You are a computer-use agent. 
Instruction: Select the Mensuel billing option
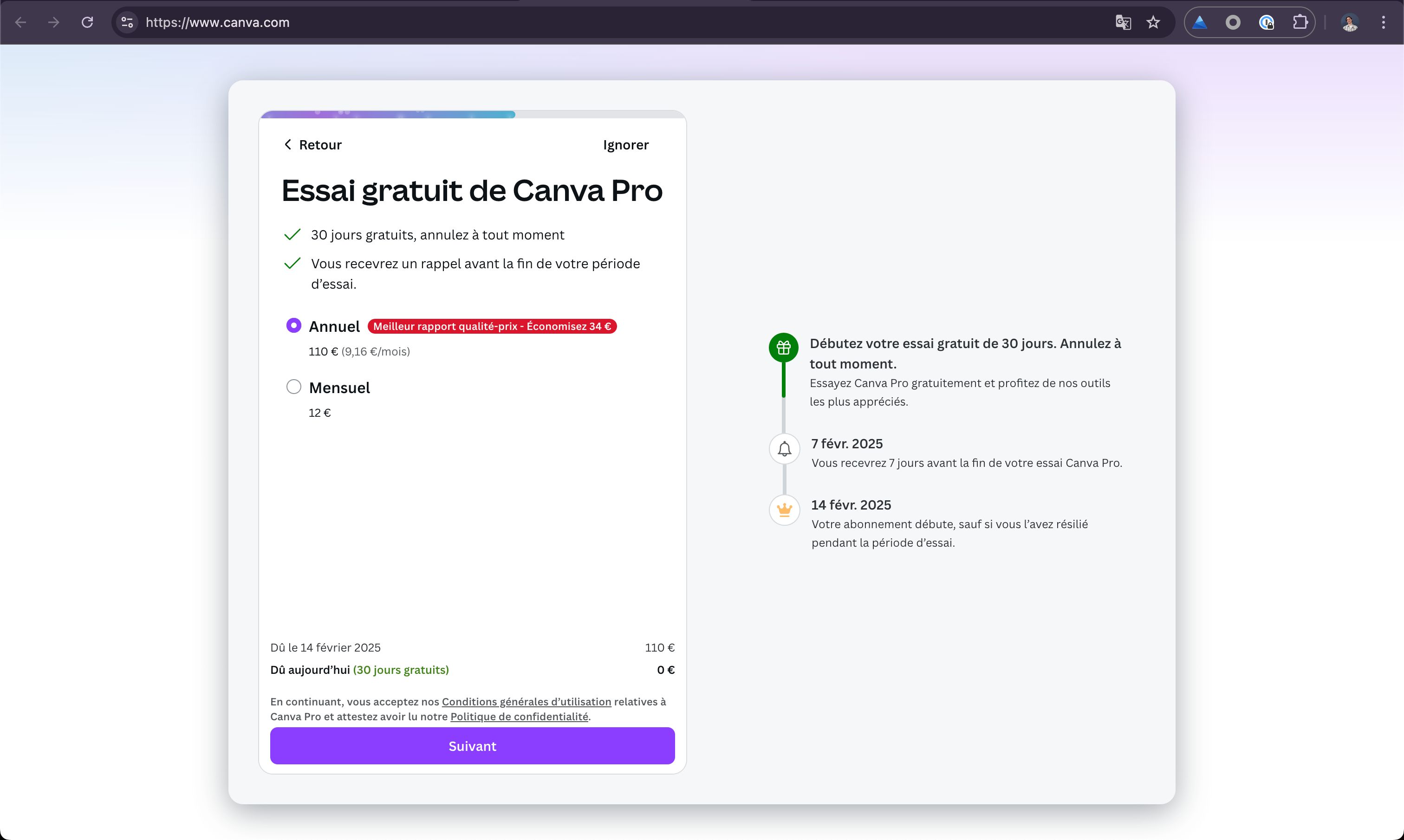294,387
